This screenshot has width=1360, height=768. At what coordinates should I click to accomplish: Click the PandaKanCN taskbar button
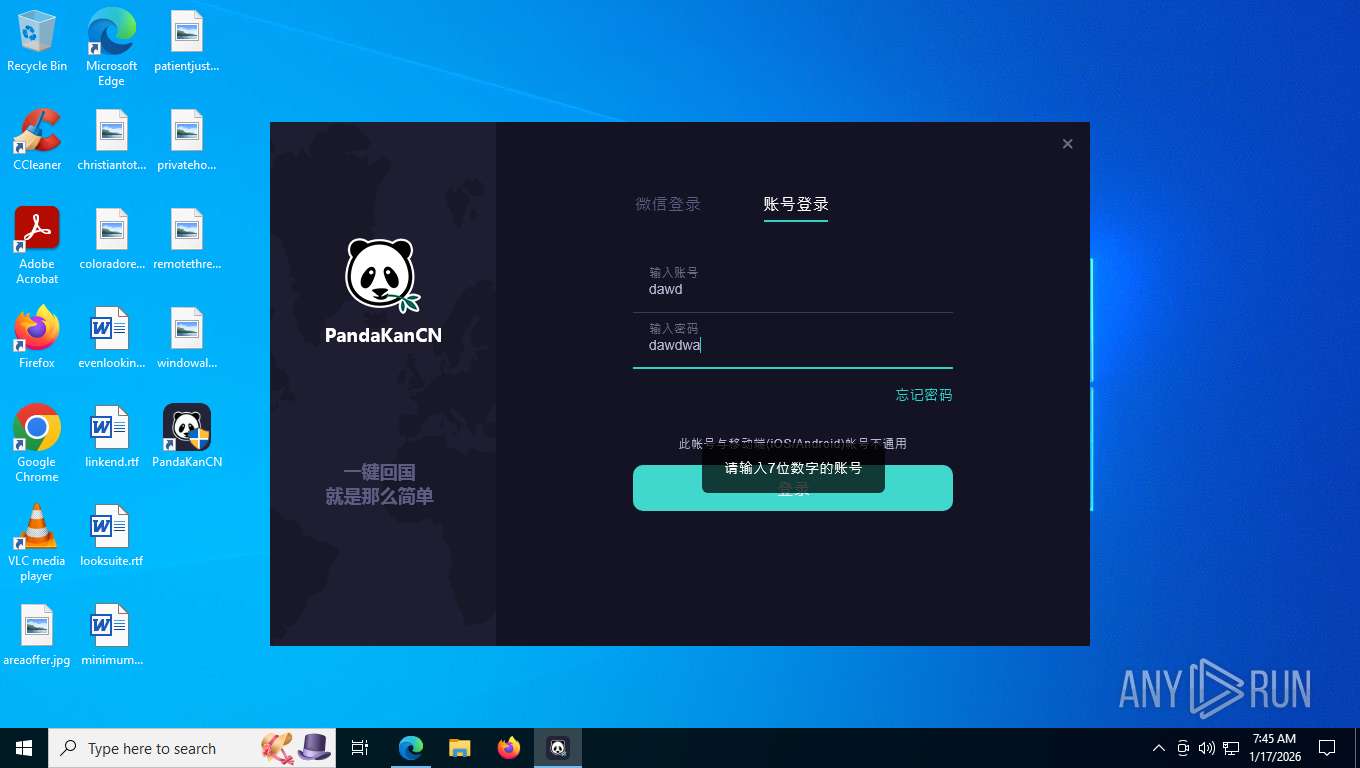(x=558, y=748)
